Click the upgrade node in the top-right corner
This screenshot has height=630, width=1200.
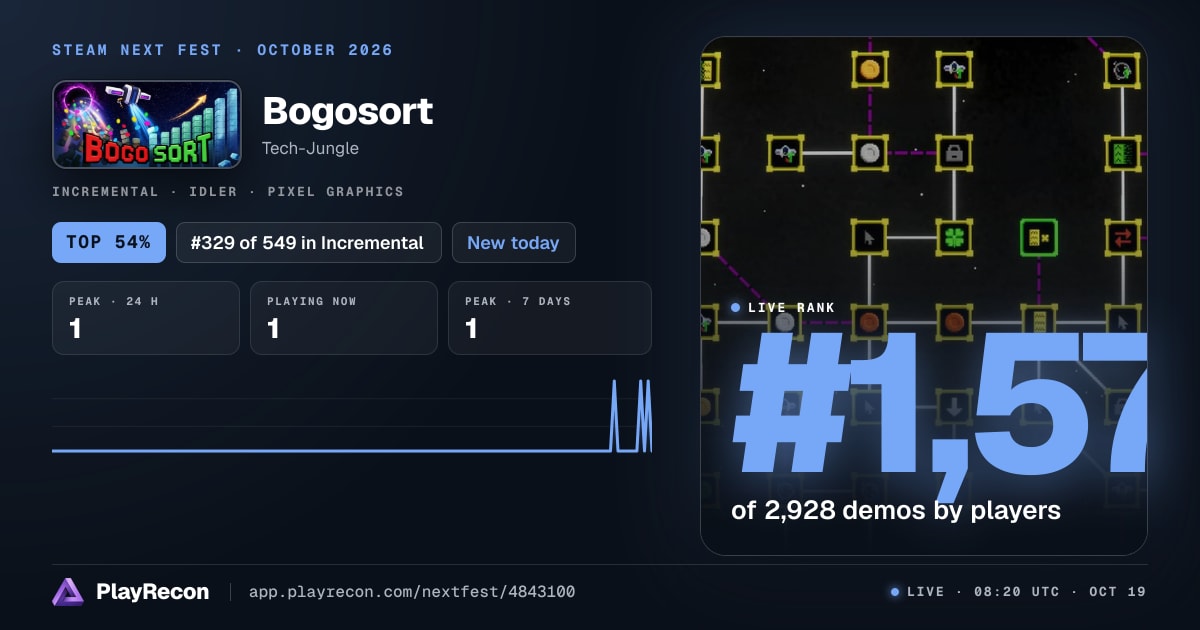pyautogui.click(x=1123, y=69)
